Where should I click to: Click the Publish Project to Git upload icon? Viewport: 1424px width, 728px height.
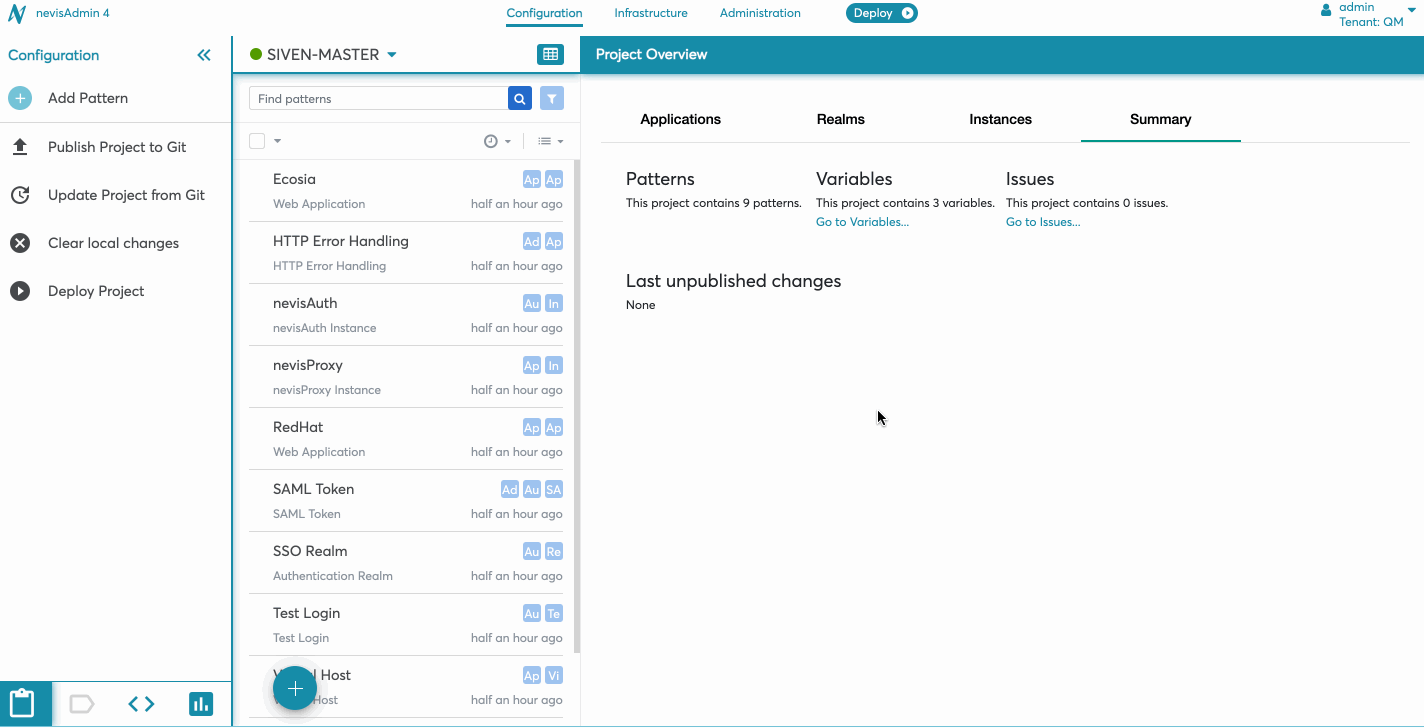click(x=20, y=147)
